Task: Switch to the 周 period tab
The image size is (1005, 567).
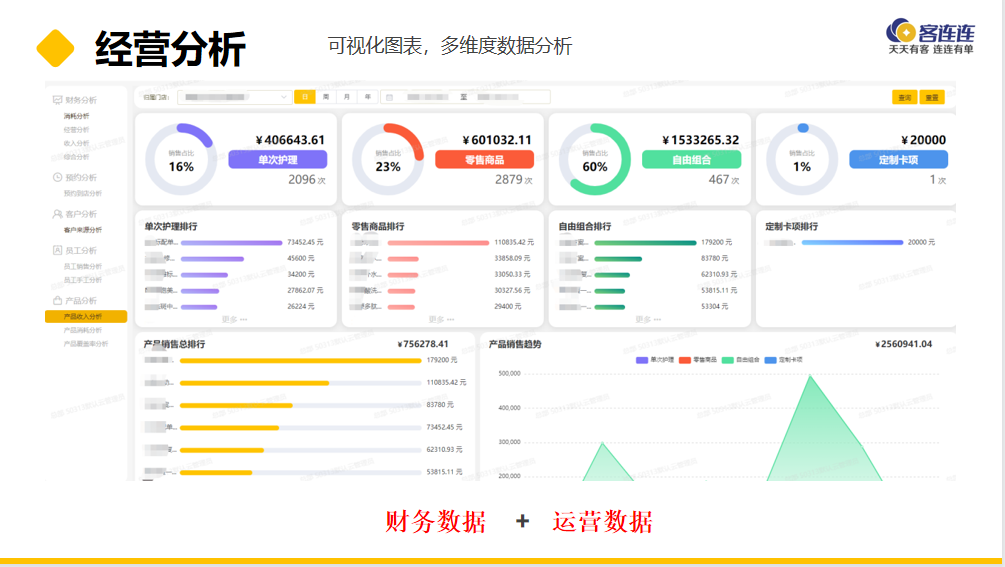Action: [x=326, y=97]
